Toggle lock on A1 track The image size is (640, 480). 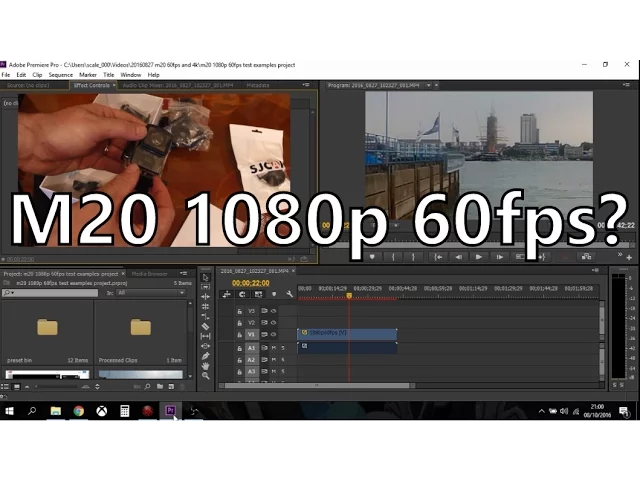tap(240, 349)
